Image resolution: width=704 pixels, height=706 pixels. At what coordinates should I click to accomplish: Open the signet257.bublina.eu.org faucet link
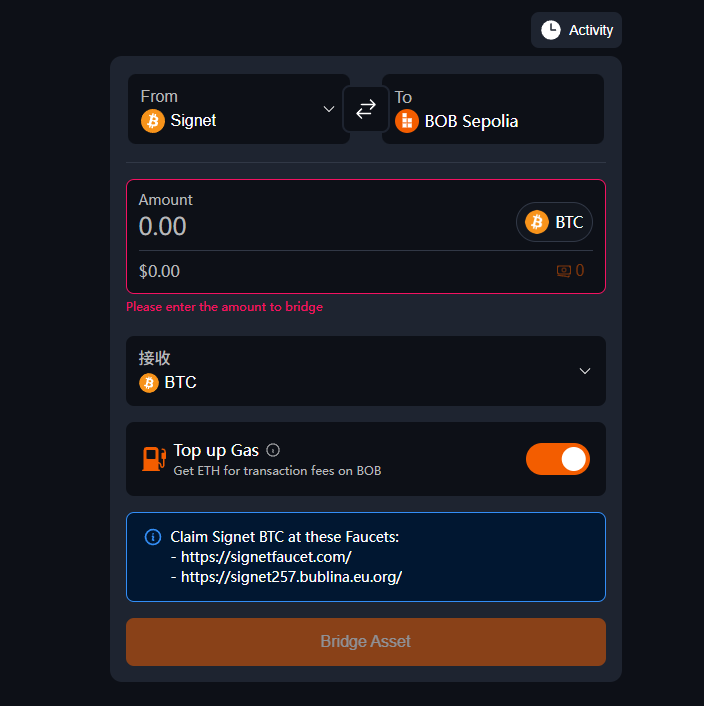tap(291, 577)
